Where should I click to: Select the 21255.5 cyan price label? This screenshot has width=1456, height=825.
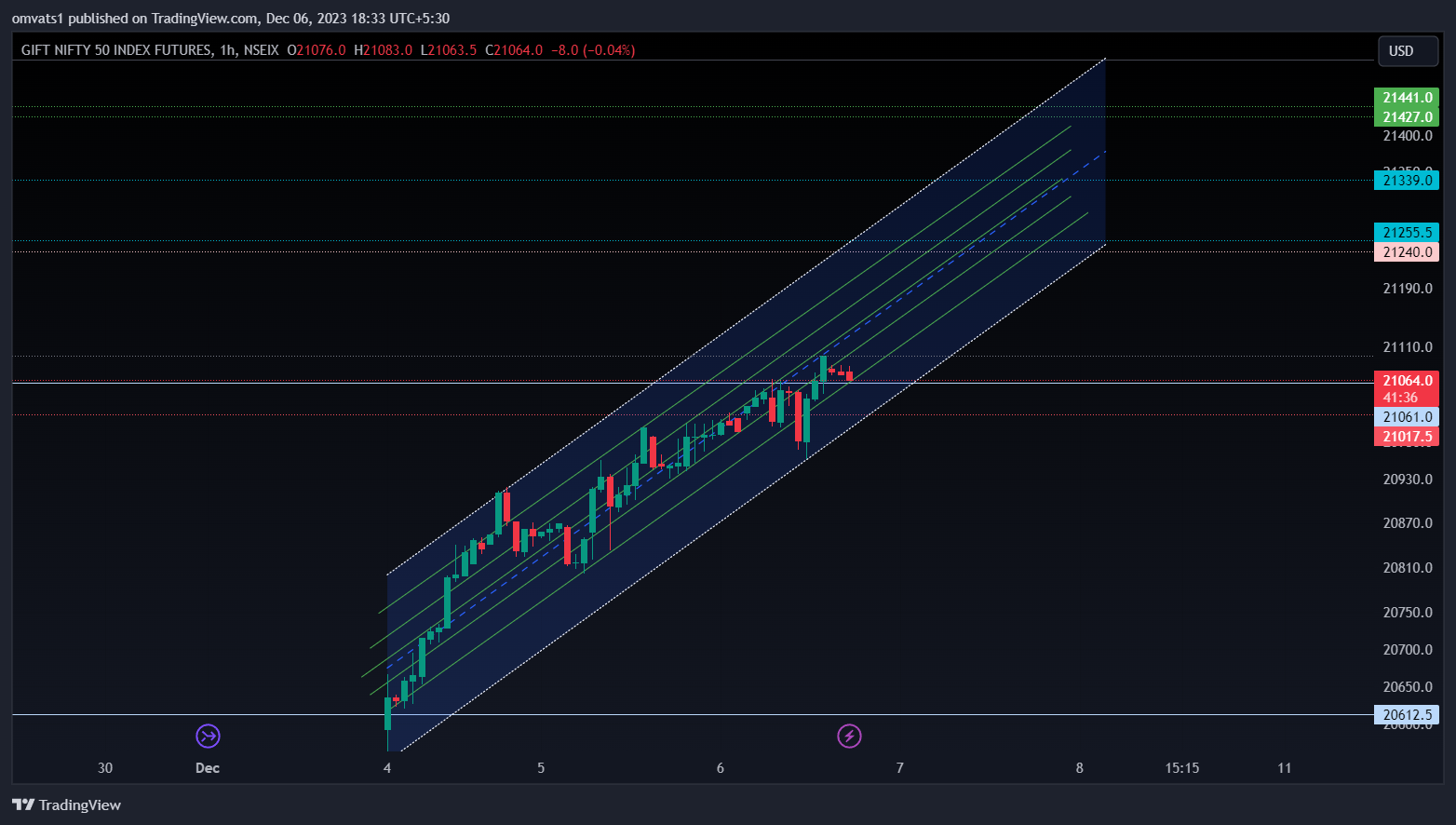[x=1407, y=233]
